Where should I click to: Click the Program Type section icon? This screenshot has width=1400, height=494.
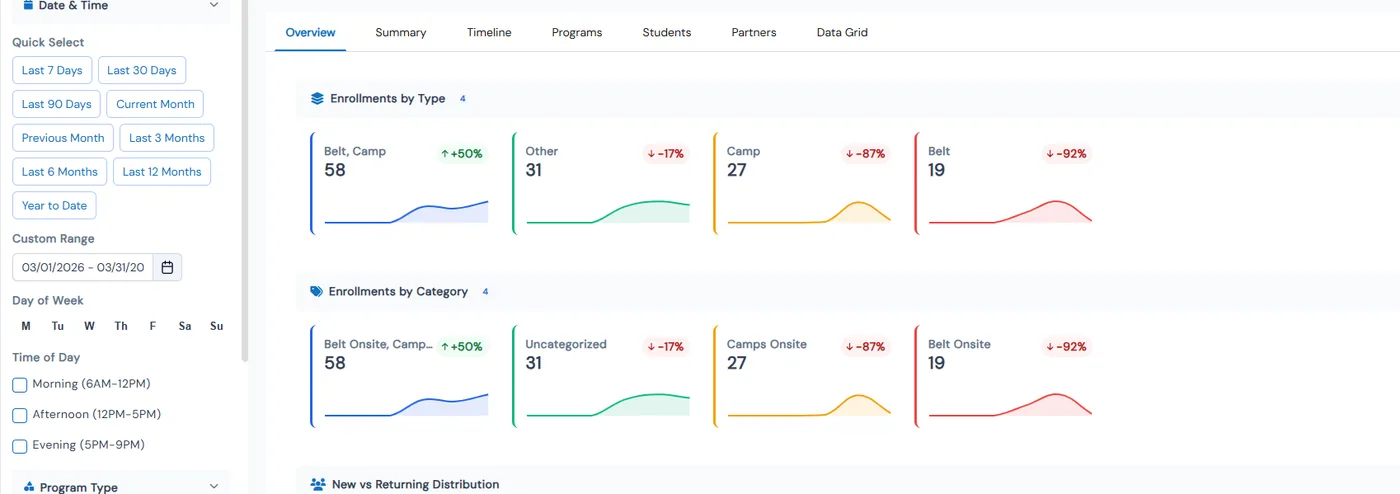point(29,487)
